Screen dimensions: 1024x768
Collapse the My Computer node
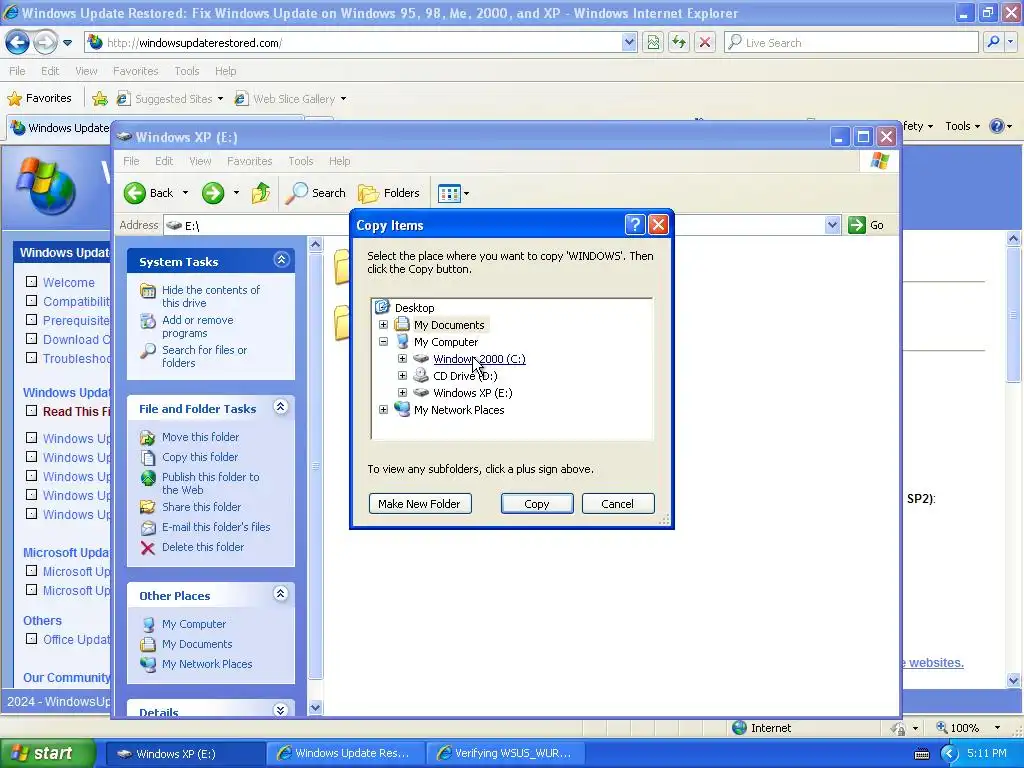pos(383,342)
